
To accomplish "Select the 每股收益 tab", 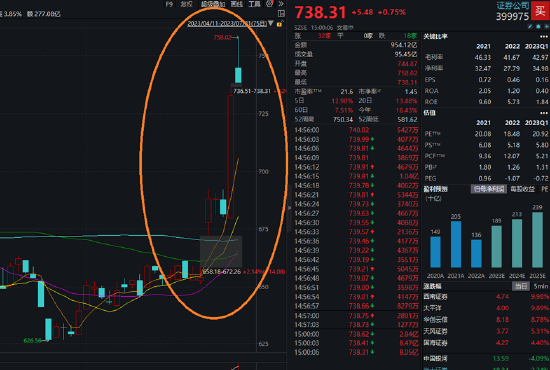I will coord(522,189).
